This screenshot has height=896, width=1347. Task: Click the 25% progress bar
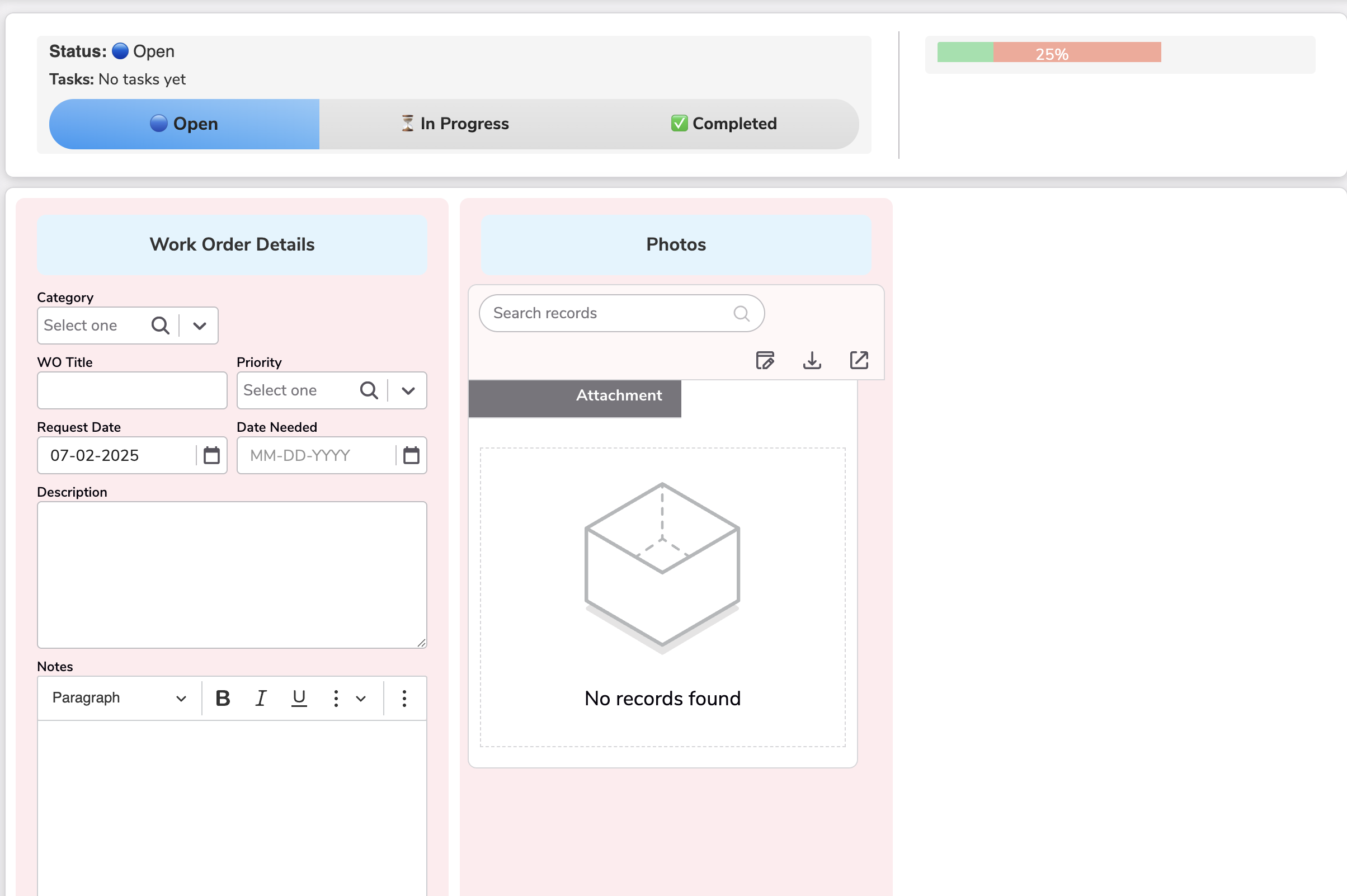(1049, 53)
